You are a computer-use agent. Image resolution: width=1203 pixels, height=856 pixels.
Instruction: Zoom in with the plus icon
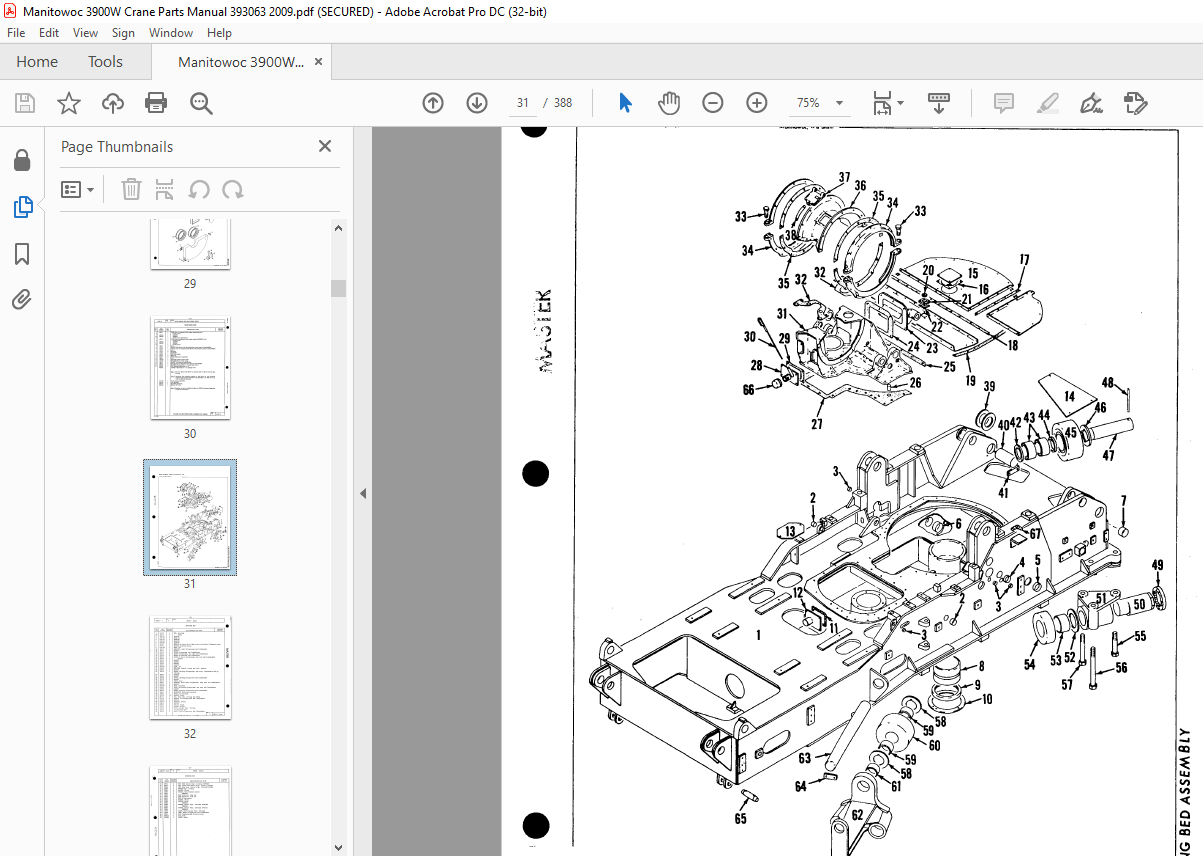click(757, 103)
